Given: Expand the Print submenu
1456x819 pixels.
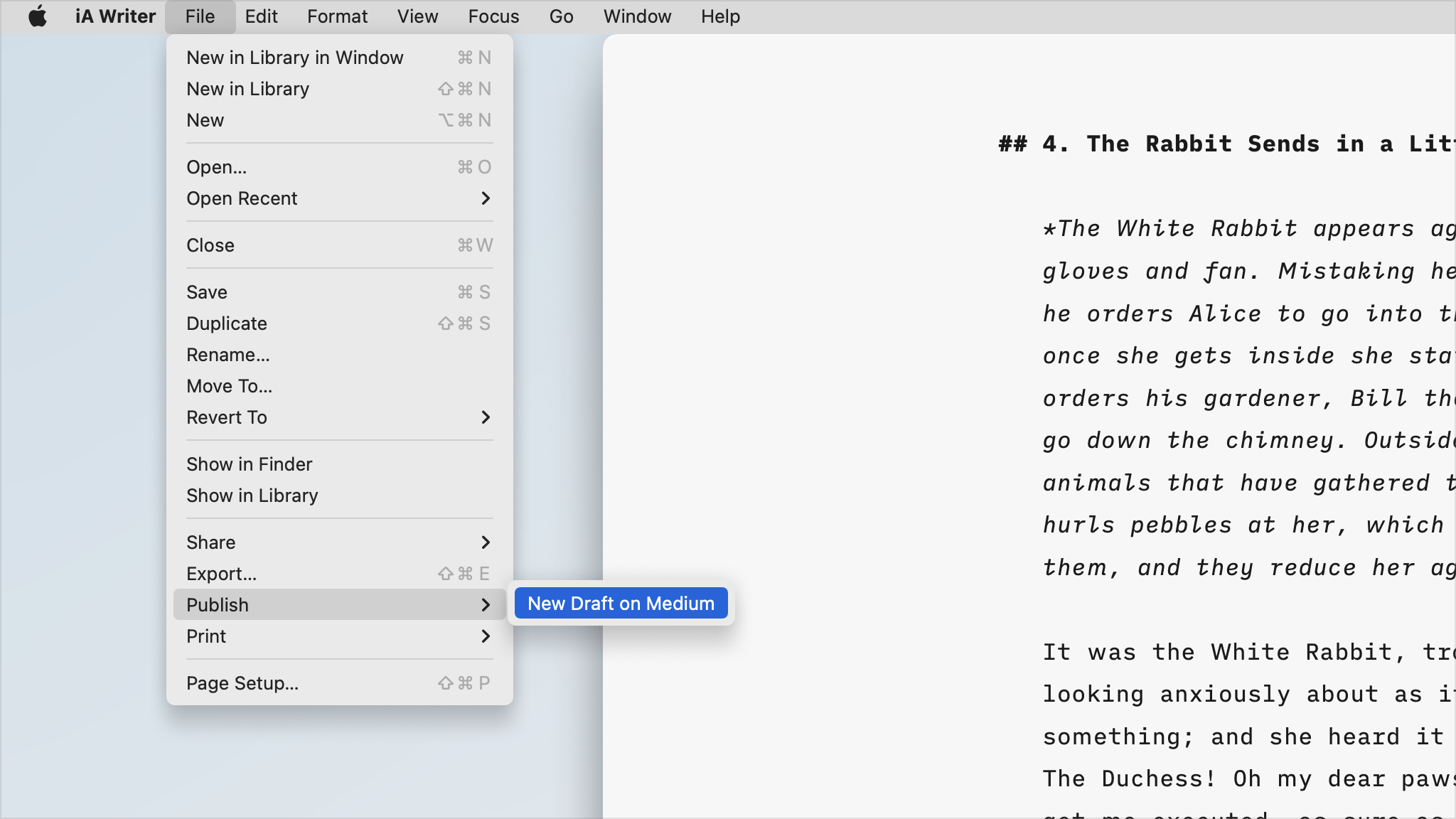Looking at the screenshot, I should 339,636.
